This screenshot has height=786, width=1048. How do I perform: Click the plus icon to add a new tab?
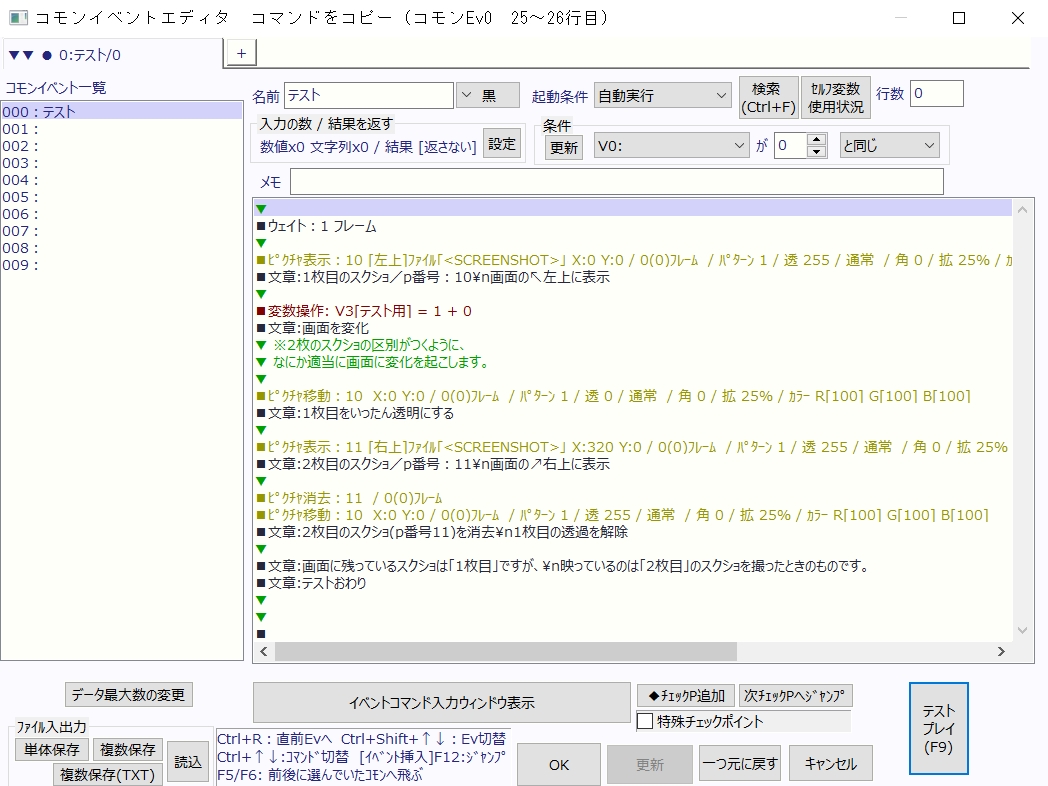click(241, 52)
